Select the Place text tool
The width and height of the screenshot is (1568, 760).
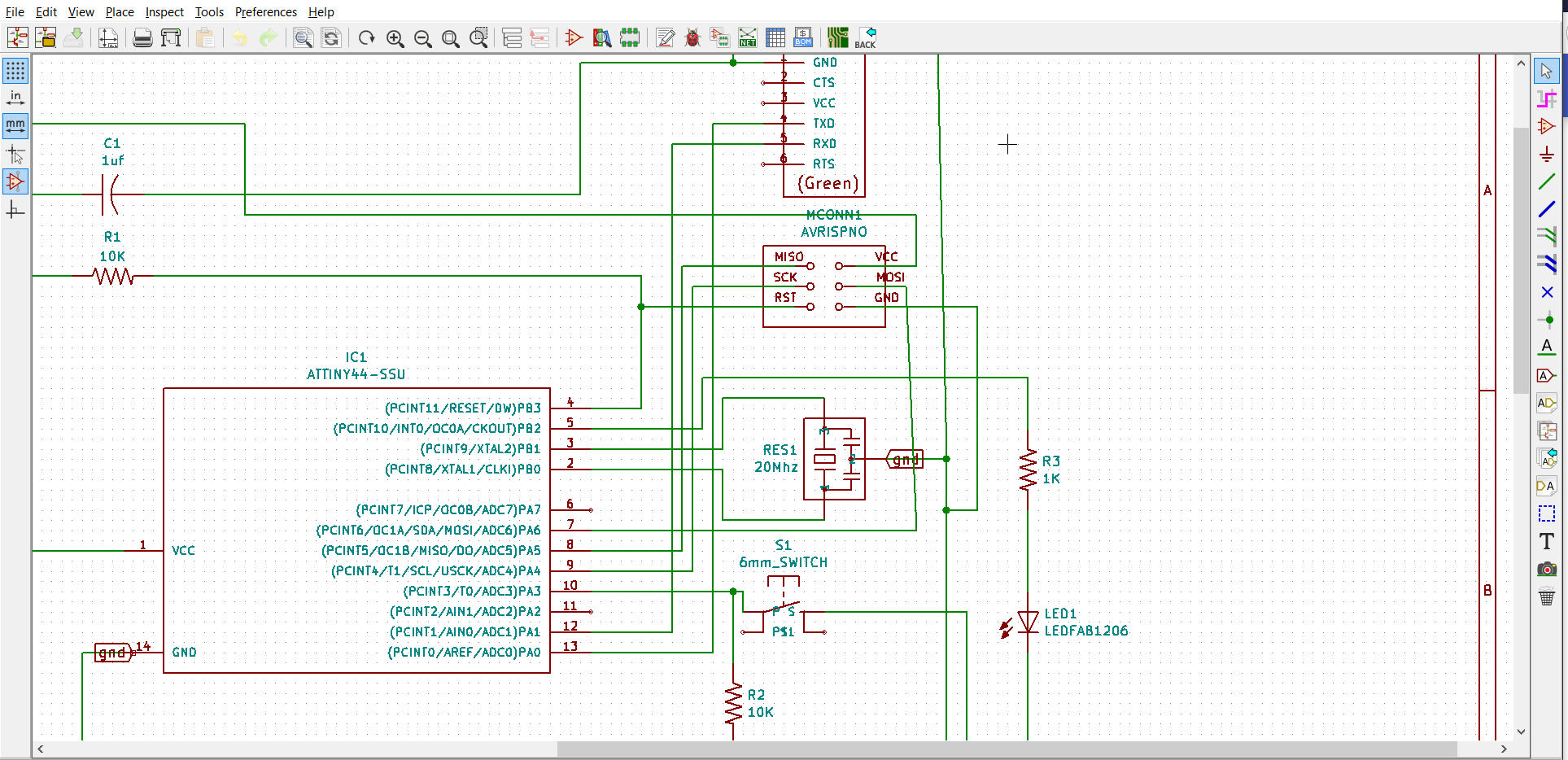tap(1547, 541)
